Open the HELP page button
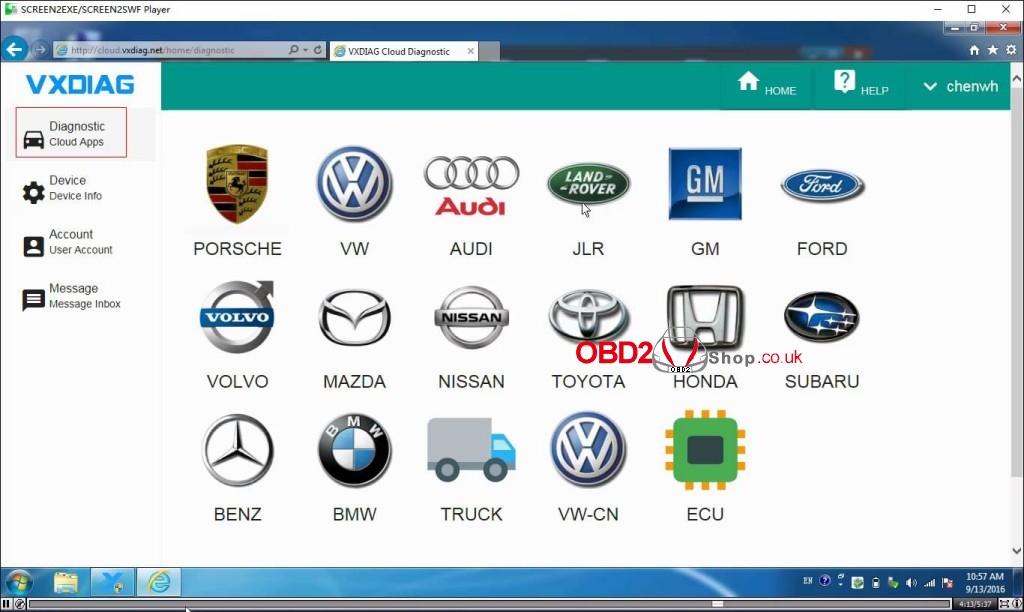 coord(860,87)
